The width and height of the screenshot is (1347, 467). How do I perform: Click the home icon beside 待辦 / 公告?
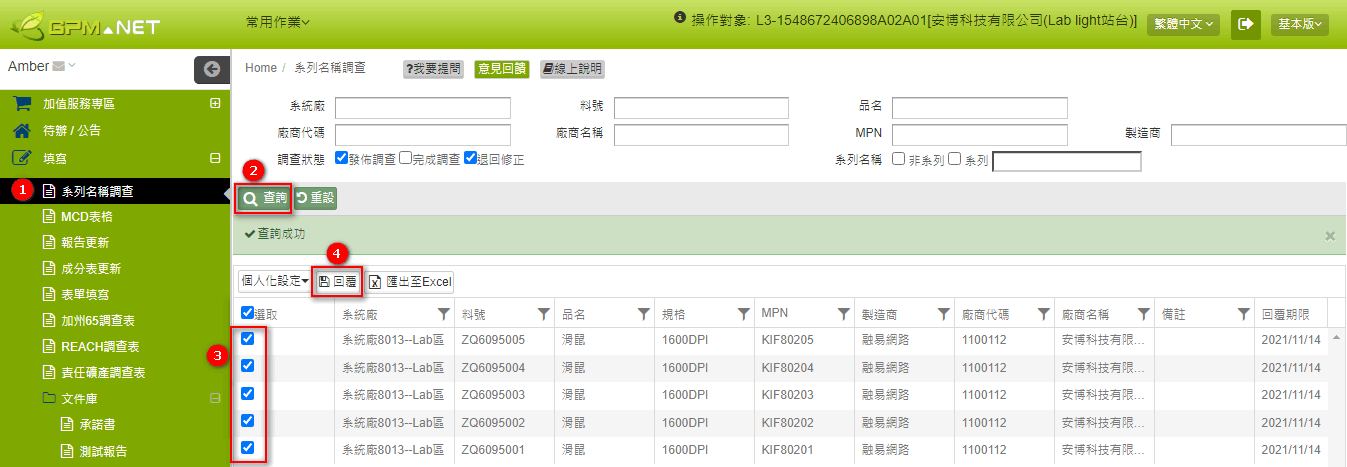pyautogui.click(x=21, y=131)
